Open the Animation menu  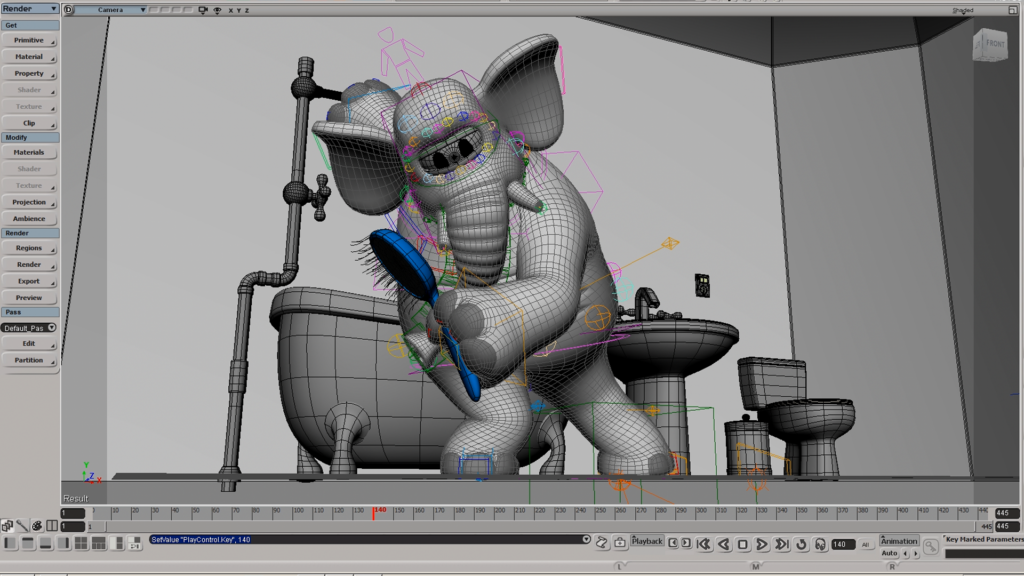pos(898,541)
